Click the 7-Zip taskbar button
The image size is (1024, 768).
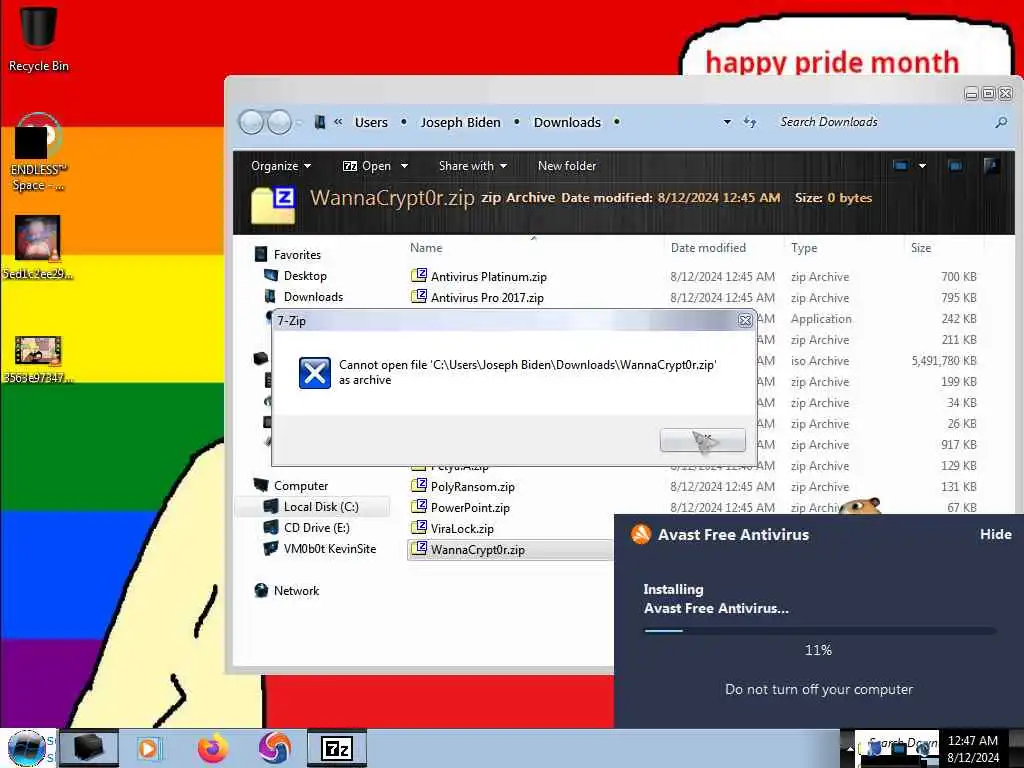(336, 748)
